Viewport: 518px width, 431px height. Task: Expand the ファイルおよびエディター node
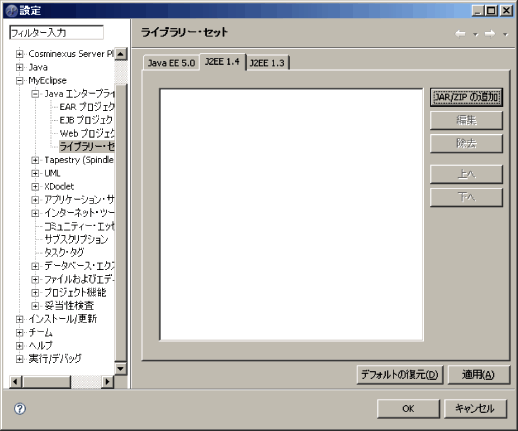pos(35,279)
